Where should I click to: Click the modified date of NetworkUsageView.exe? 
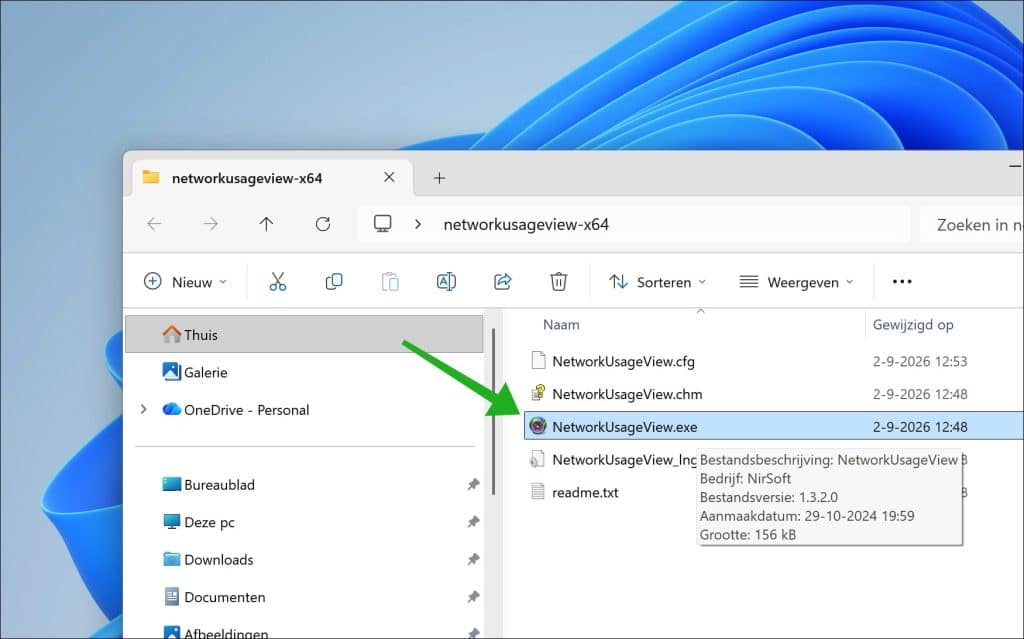click(920, 427)
